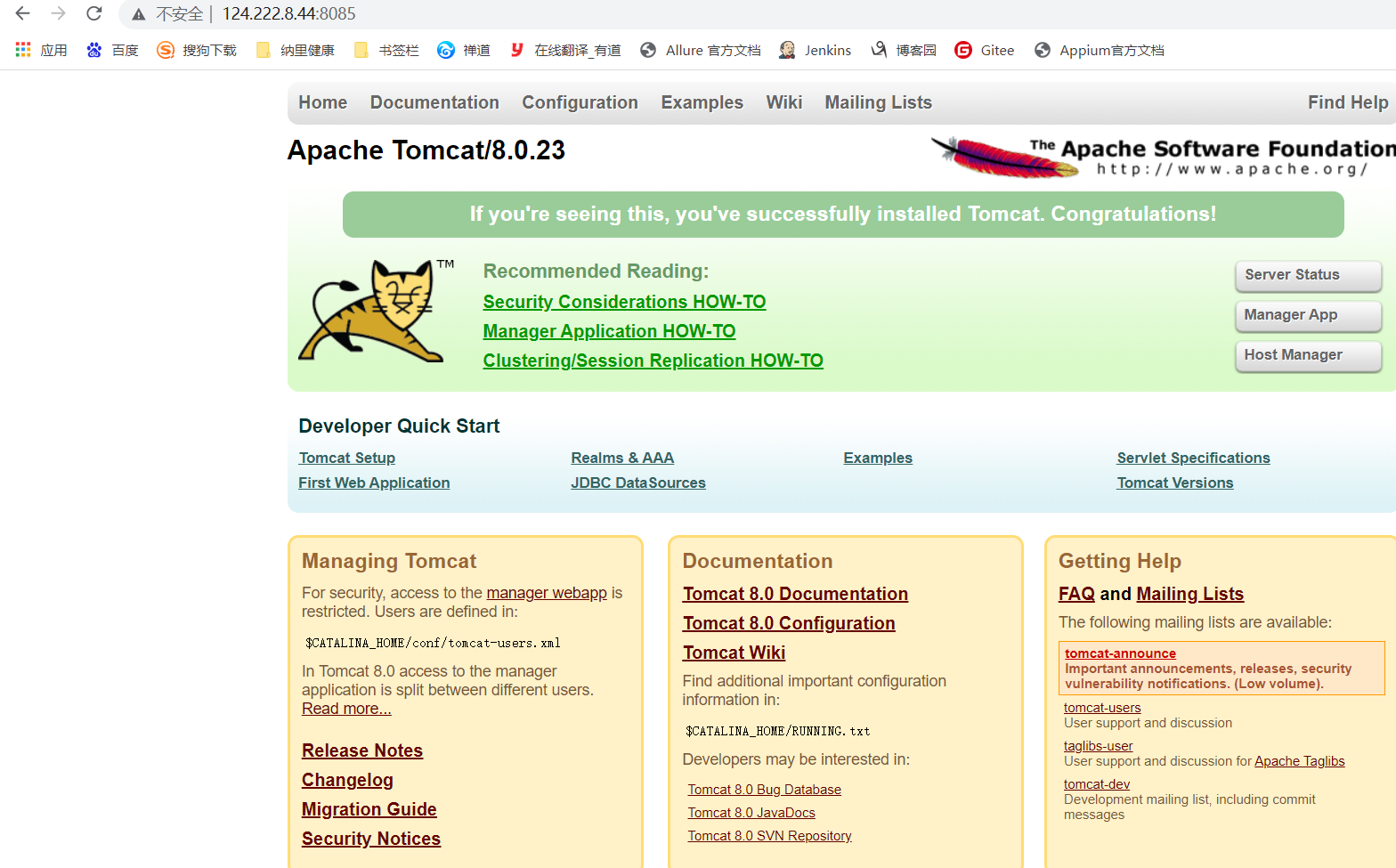The width and height of the screenshot is (1396, 868).
Task: Open the Home nav item
Action: point(322,102)
